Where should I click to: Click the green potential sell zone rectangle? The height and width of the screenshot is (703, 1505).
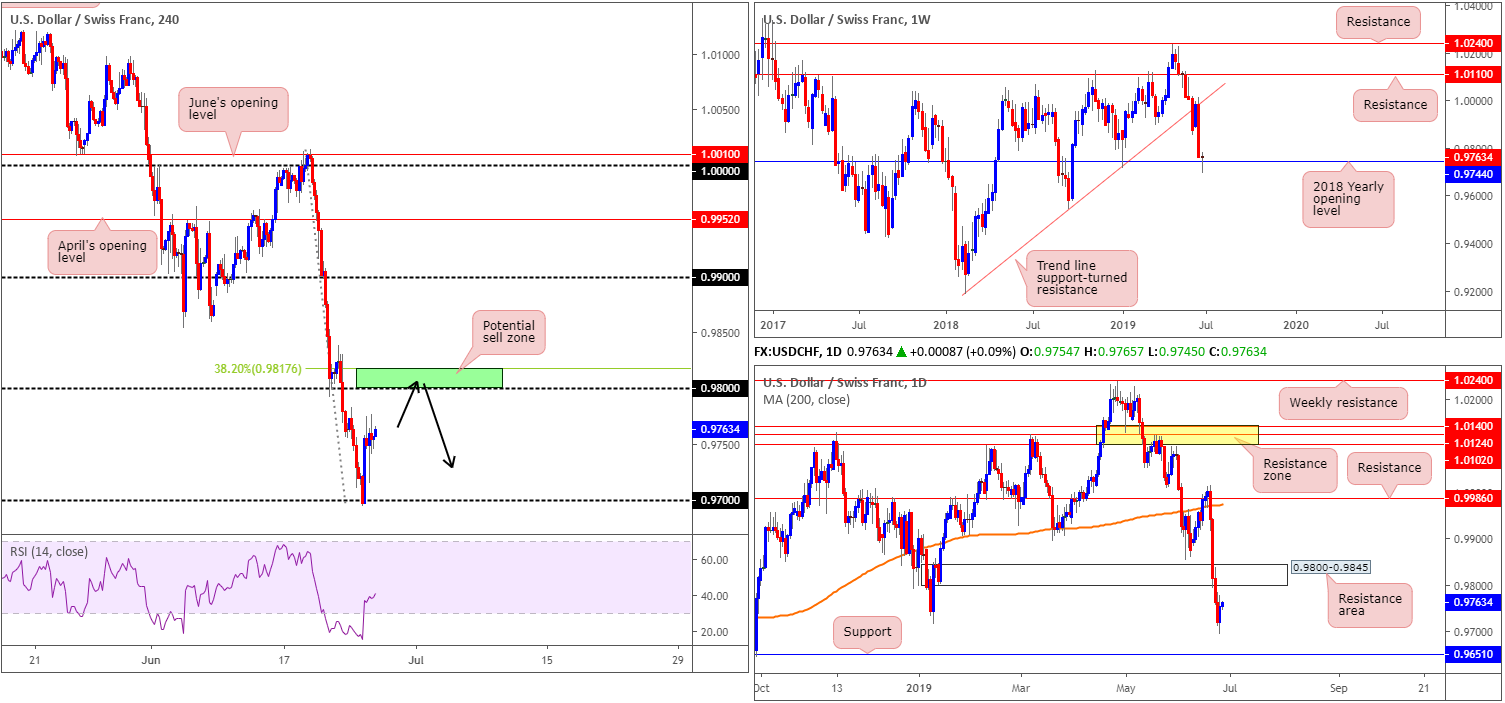click(428, 378)
